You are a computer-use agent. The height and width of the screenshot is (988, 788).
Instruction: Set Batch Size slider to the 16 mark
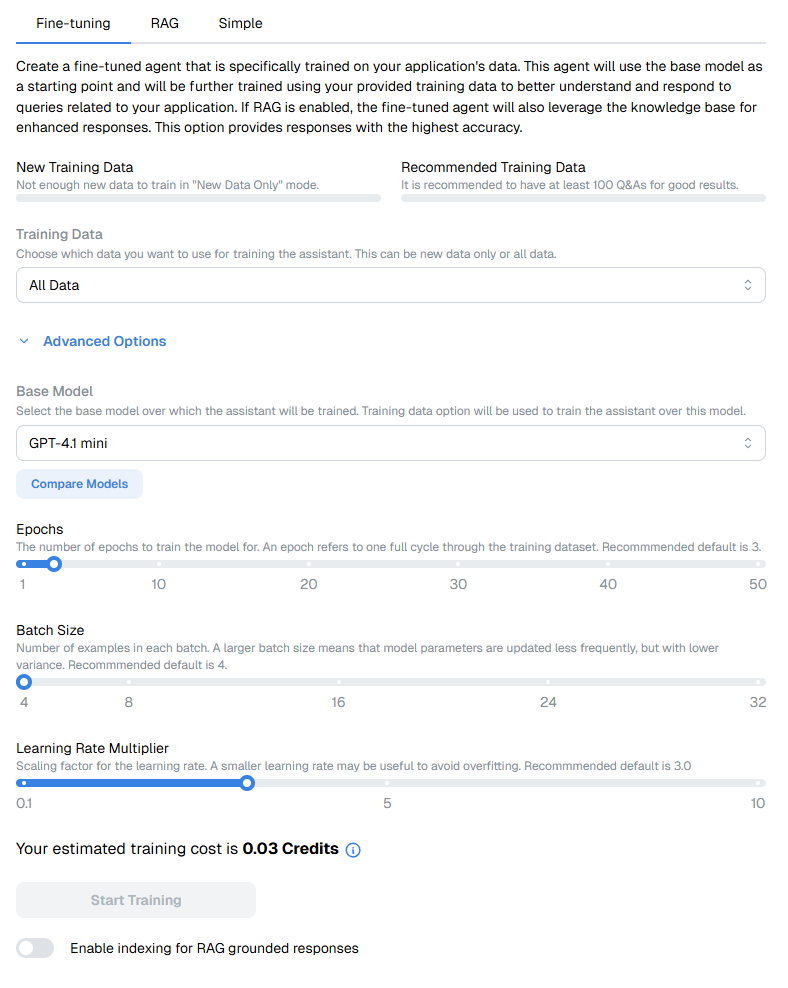pos(338,682)
